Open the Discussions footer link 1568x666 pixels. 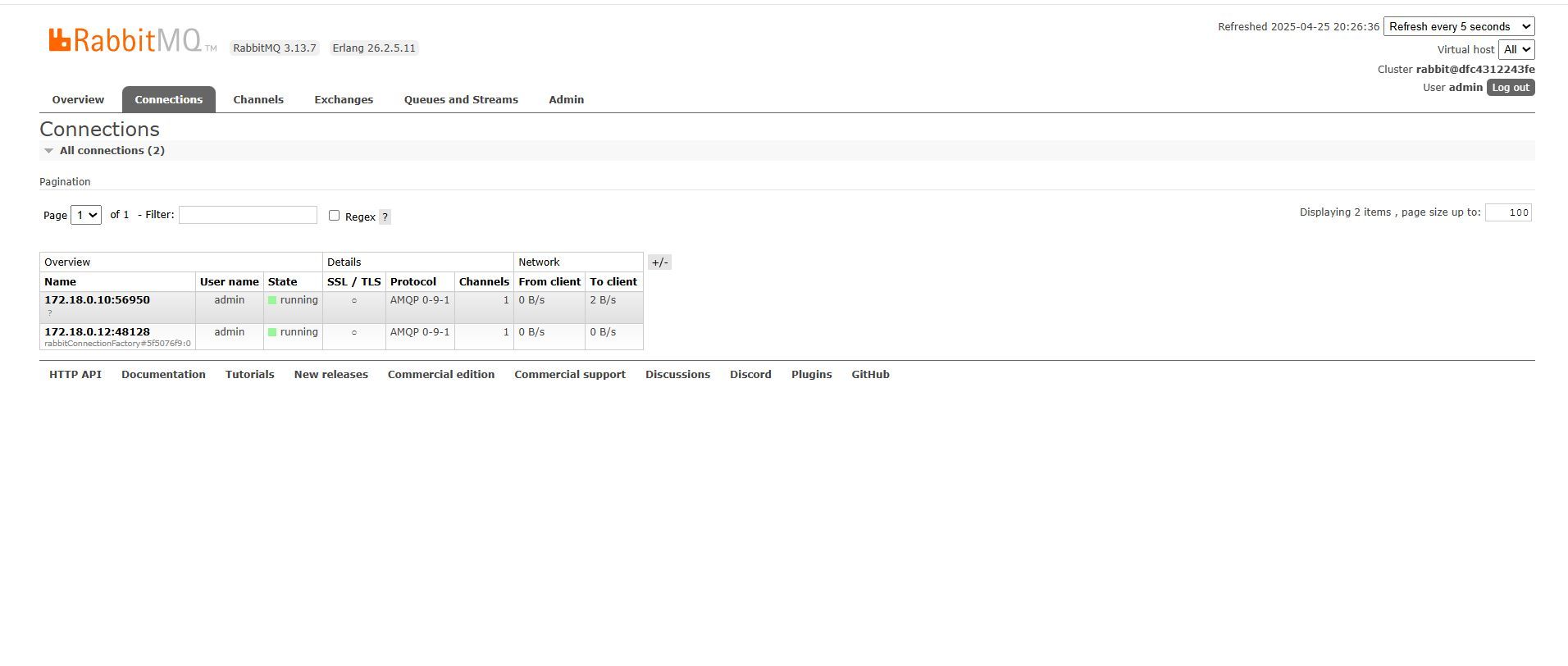click(x=677, y=374)
